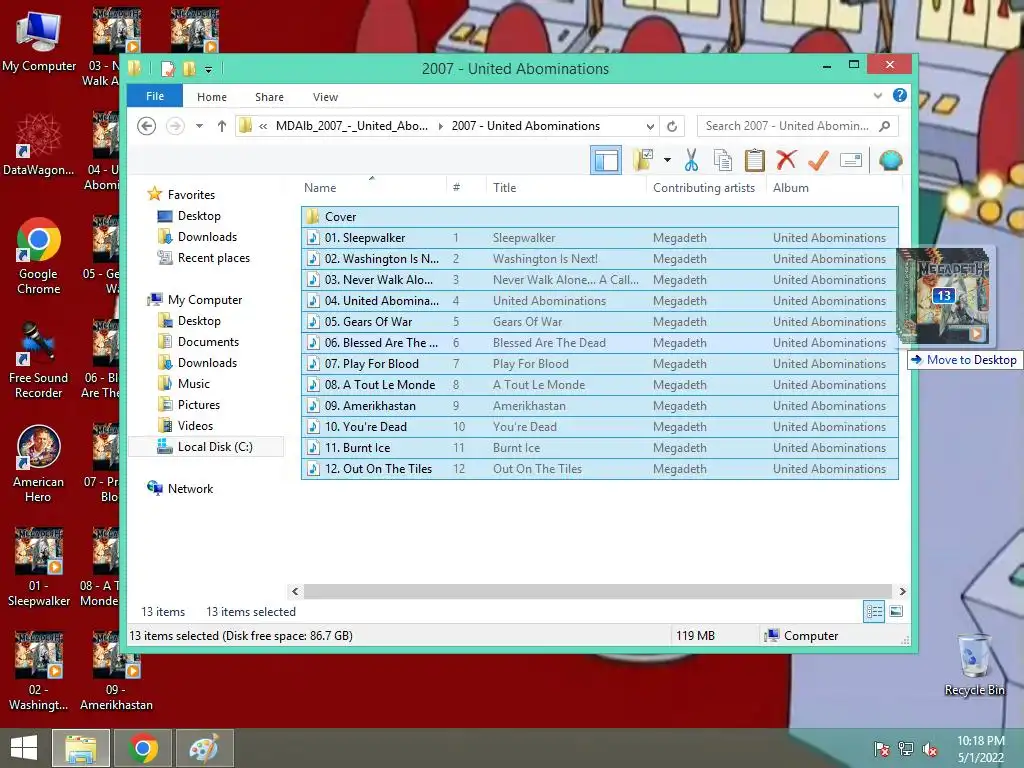1024x768 pixels.
Task: Select the Free Sound Recorder desktop icon
Action: click(x=38, y=360)
